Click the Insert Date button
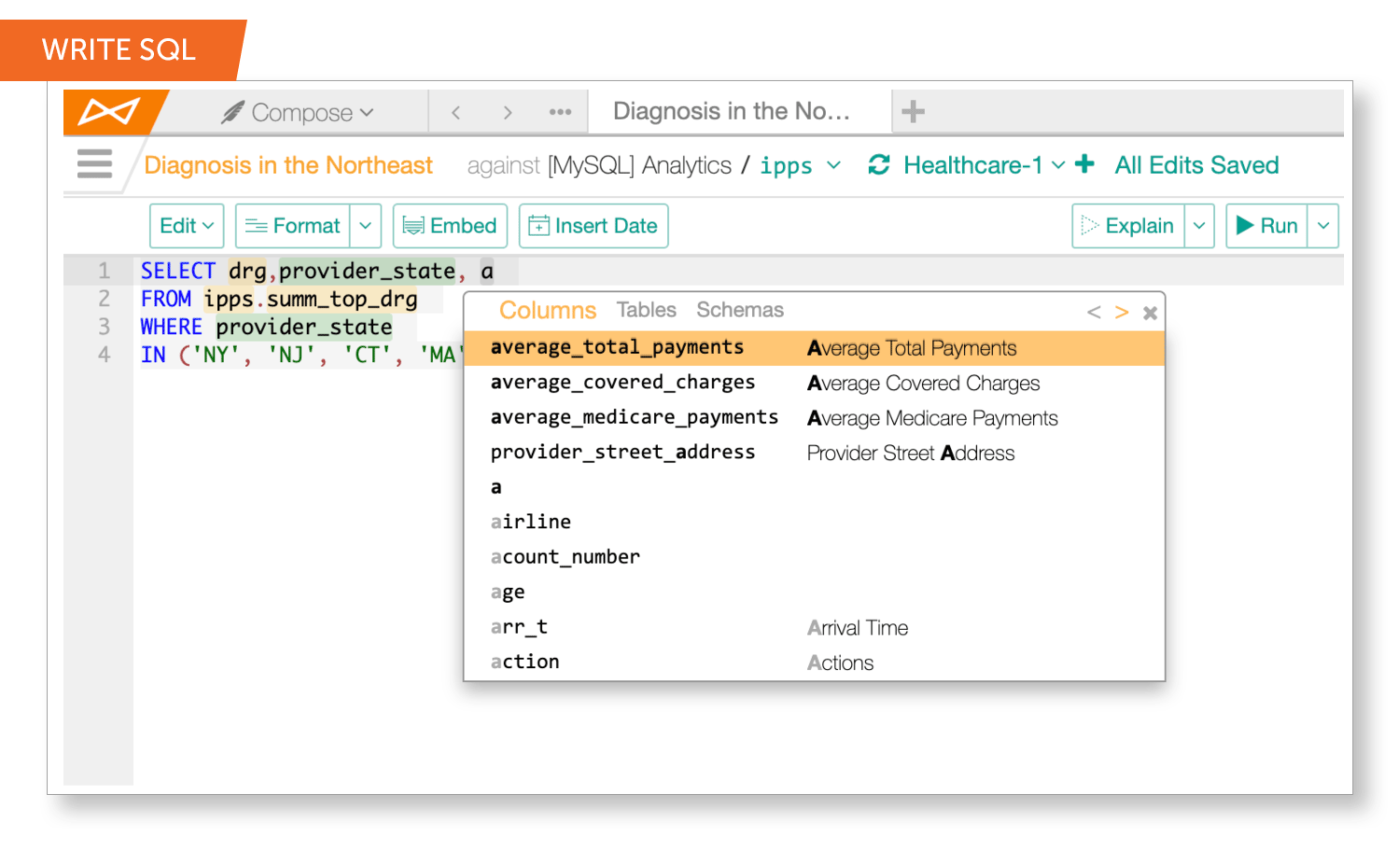 (x=594, y=226)
